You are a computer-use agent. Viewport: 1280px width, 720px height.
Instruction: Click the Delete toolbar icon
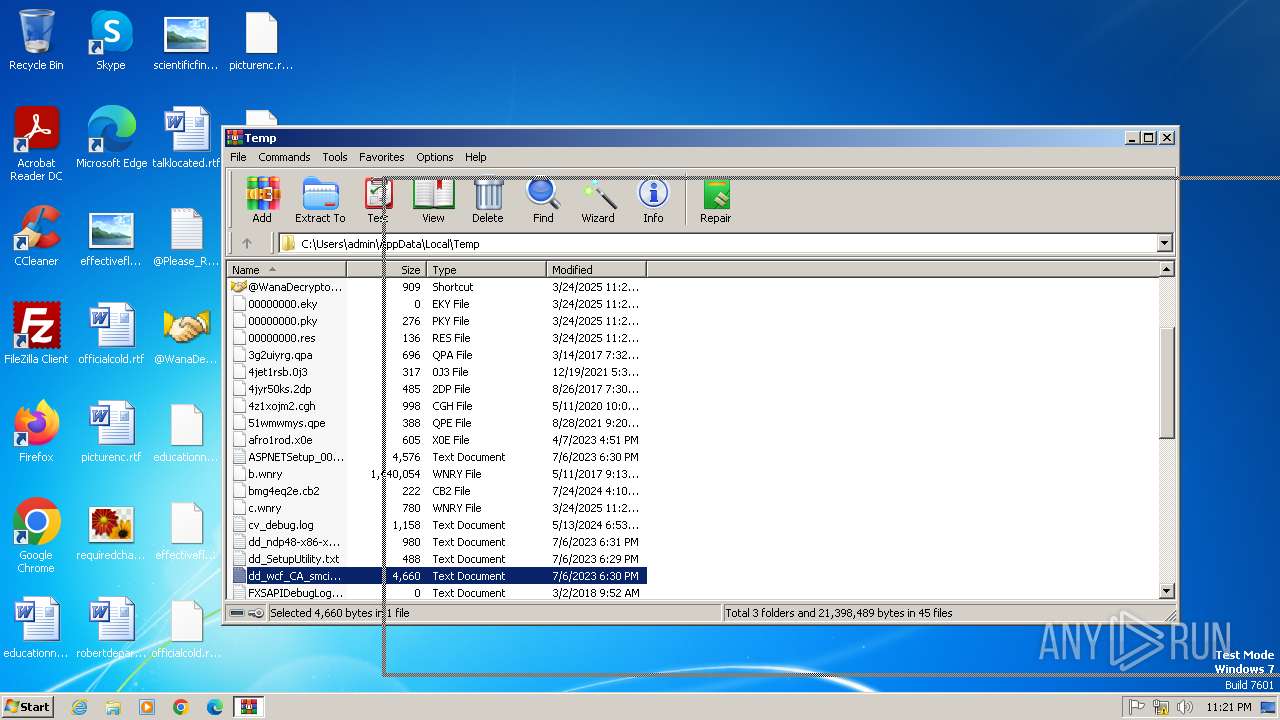coord(488,200)
